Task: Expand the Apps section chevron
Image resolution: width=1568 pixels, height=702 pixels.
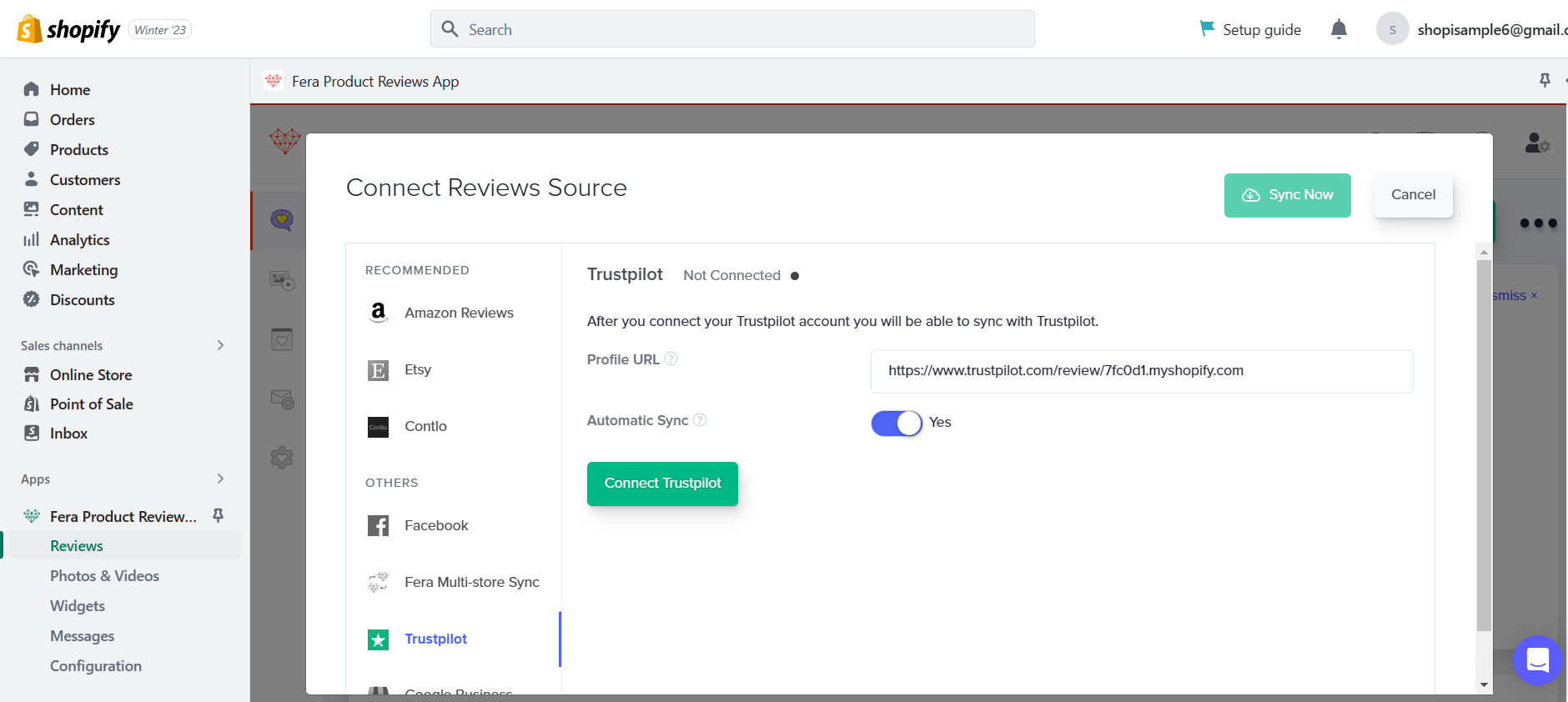Action: click(220, 479)
